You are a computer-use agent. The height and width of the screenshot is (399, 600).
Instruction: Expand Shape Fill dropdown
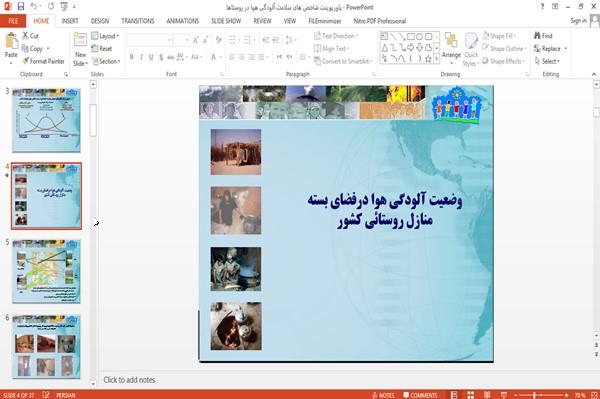(499, 36)
